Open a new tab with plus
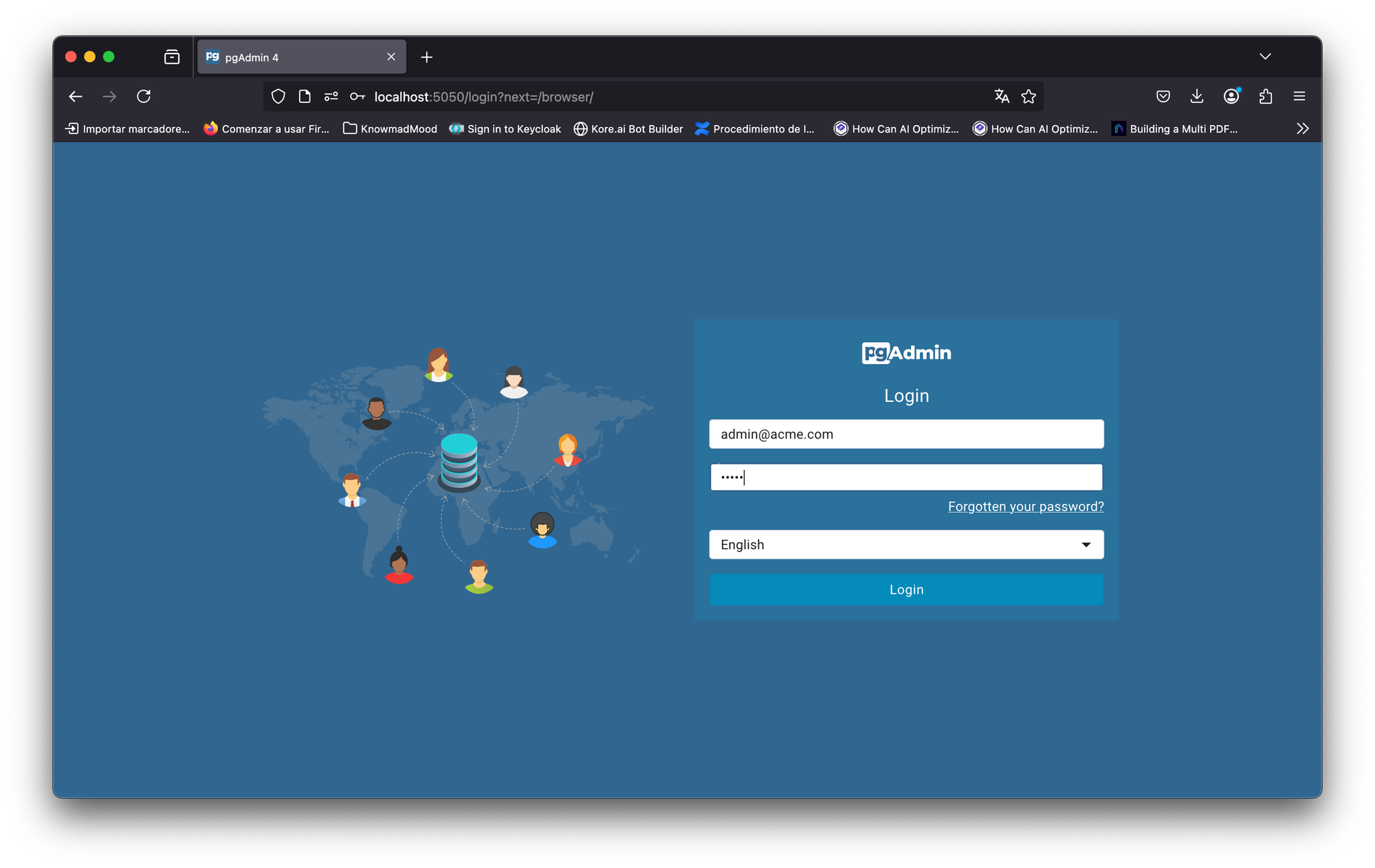 pos(427,57)
